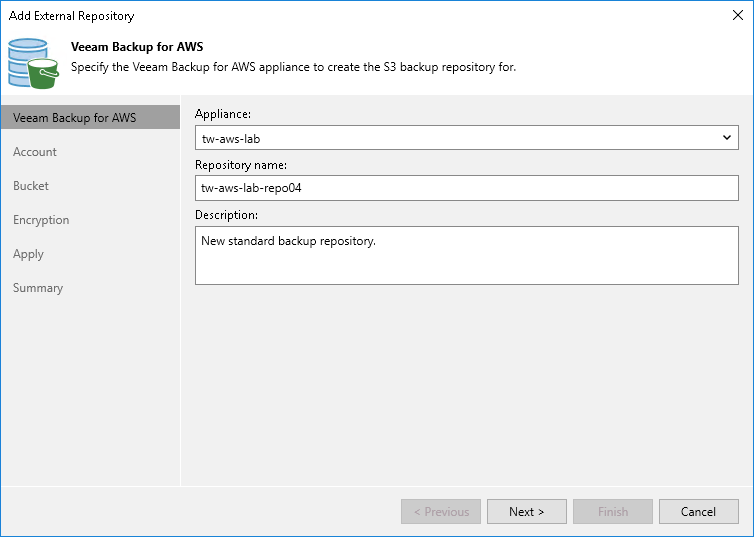The width and height of the screenshot is (754, 537).
Task: Click inside the Description text box
Action: tap(467, 255)
